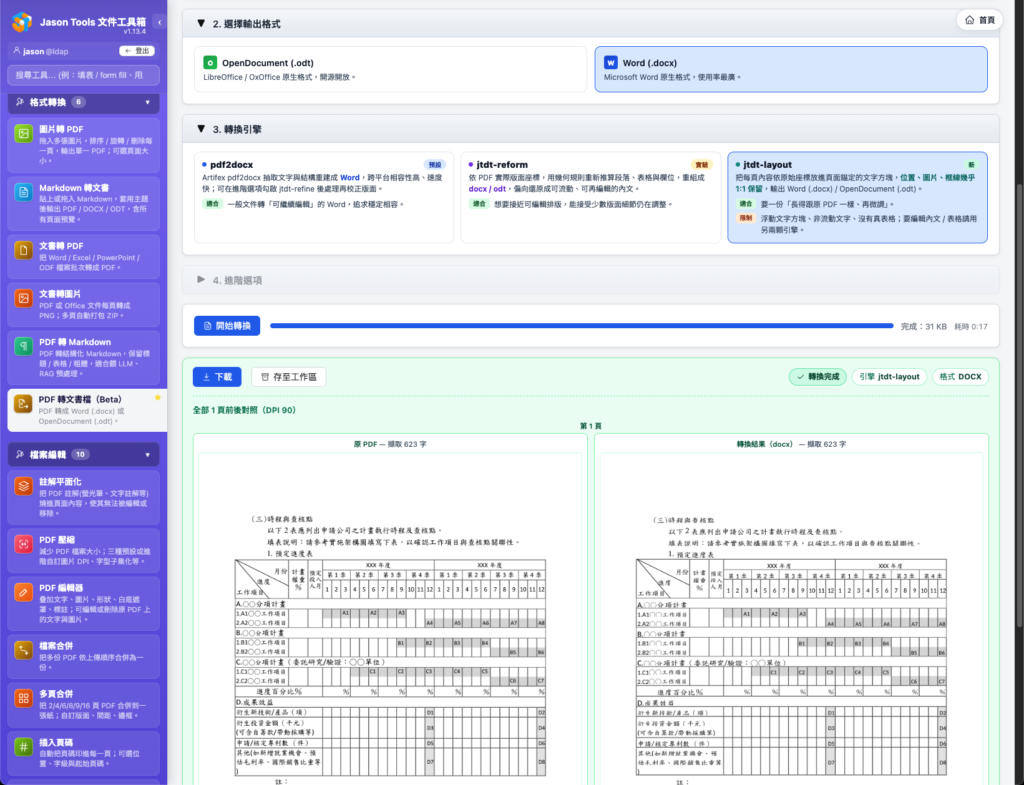Collapse section 2. 選擇輸出格式
This screenshot has width=1024, height=785.
pos(590,24)
